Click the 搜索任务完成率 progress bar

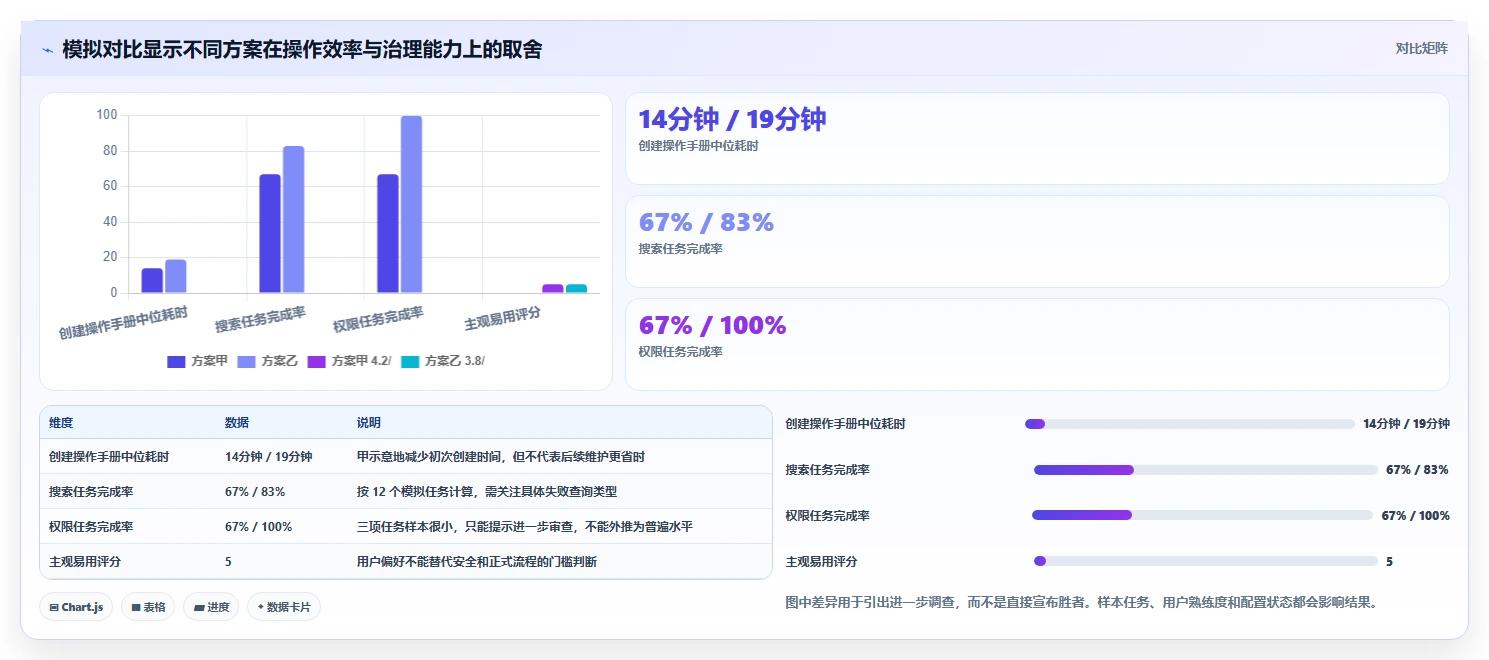click(x=1206, y=470)
